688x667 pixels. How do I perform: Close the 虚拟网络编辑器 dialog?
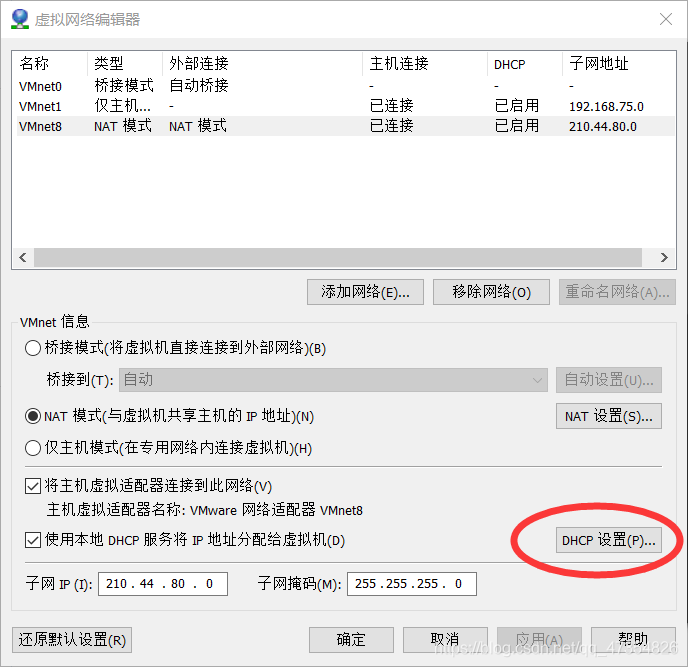click(666, 19)
